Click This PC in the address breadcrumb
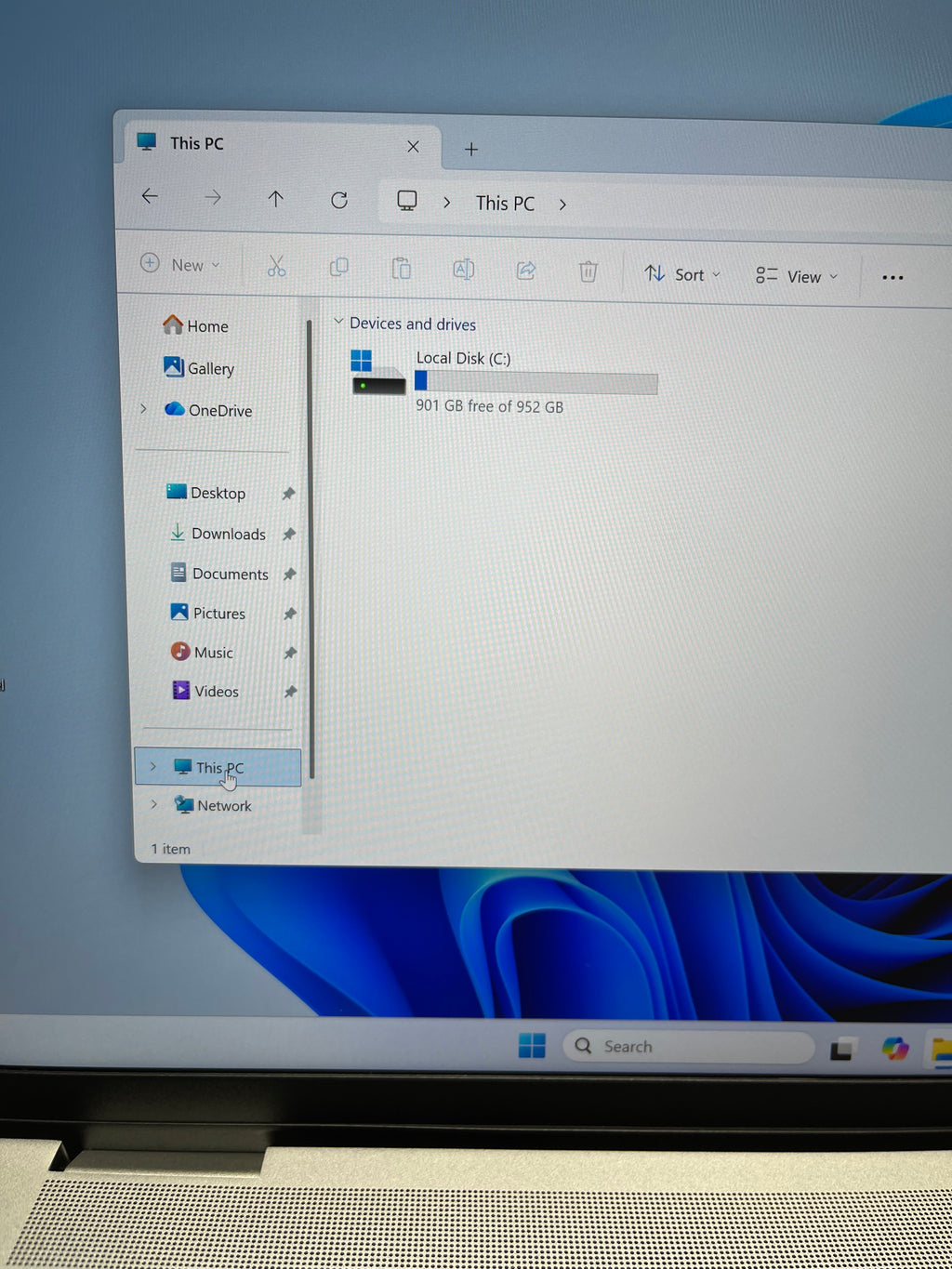 [505, 203]
